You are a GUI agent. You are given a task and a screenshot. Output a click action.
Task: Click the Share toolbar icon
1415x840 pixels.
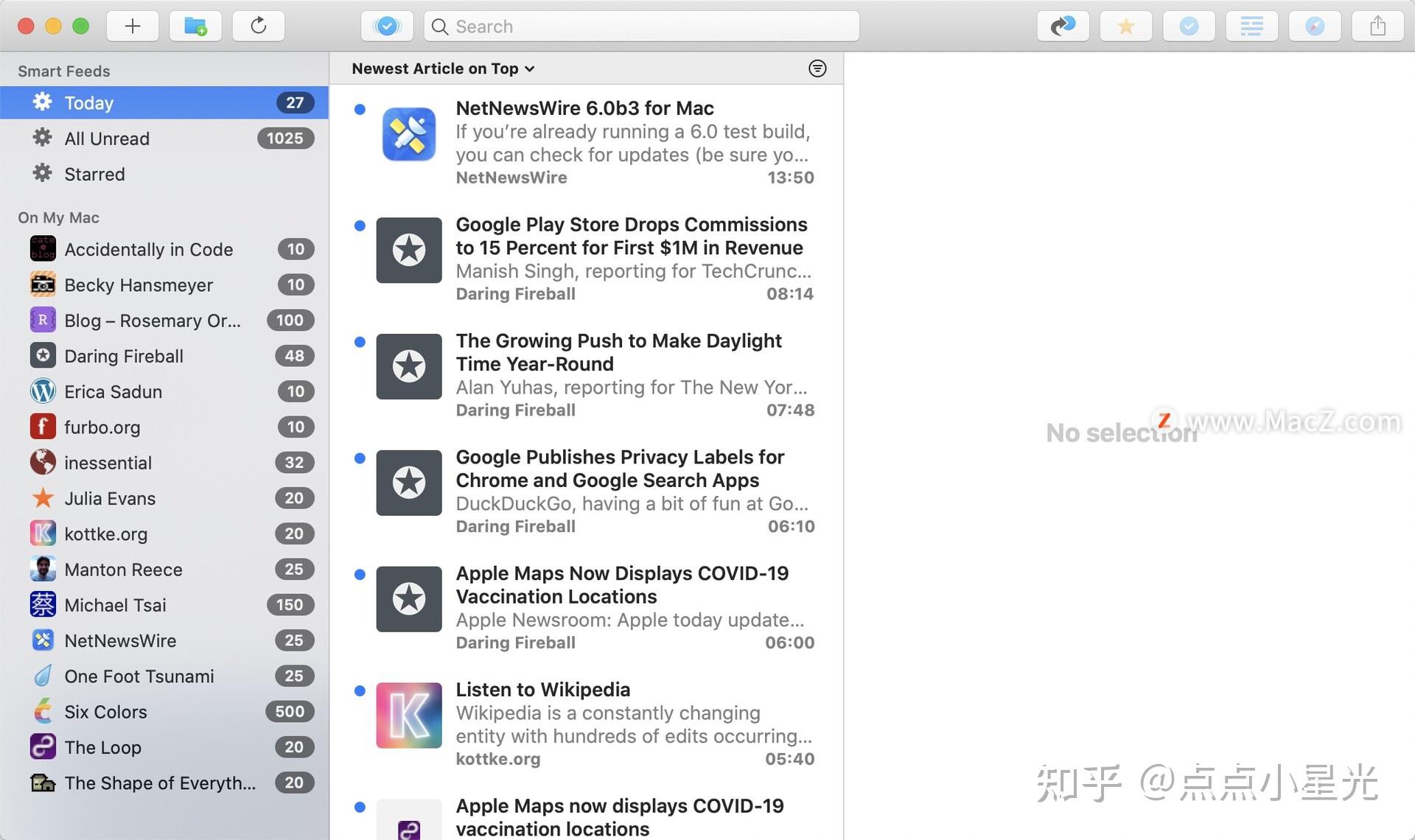click(x=1377, y=27)
